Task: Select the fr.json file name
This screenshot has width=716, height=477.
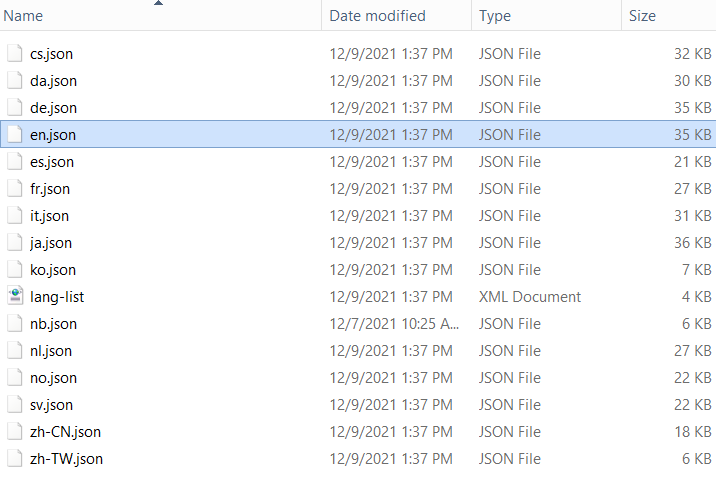Action: point(50,189)
